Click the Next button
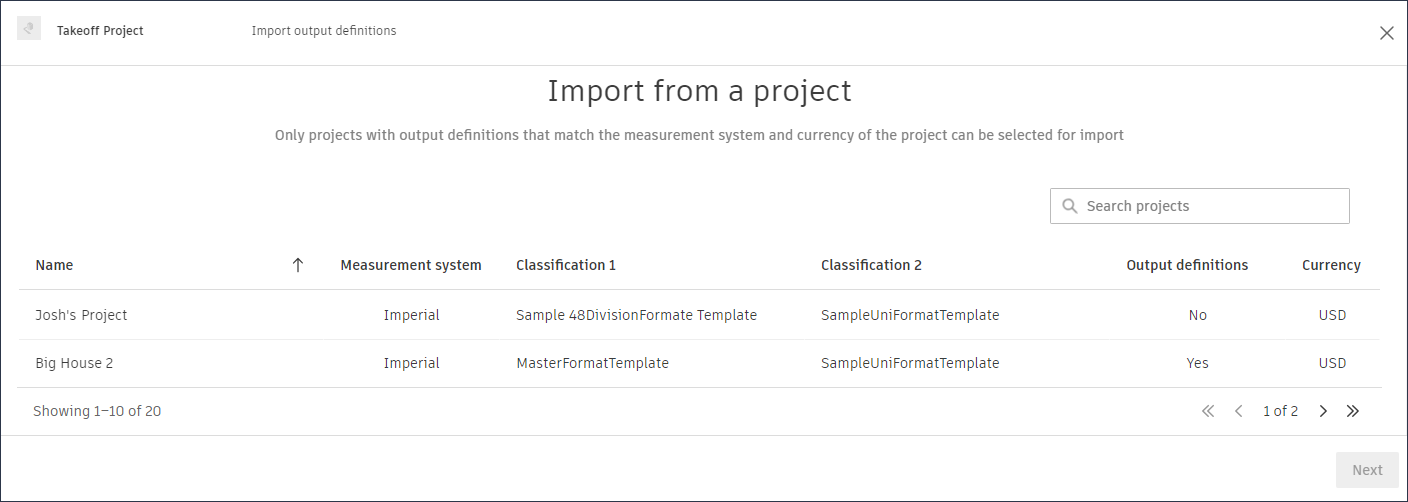Image resolution: width=1408 pixels, height=502 pixels. [1366, 470]
